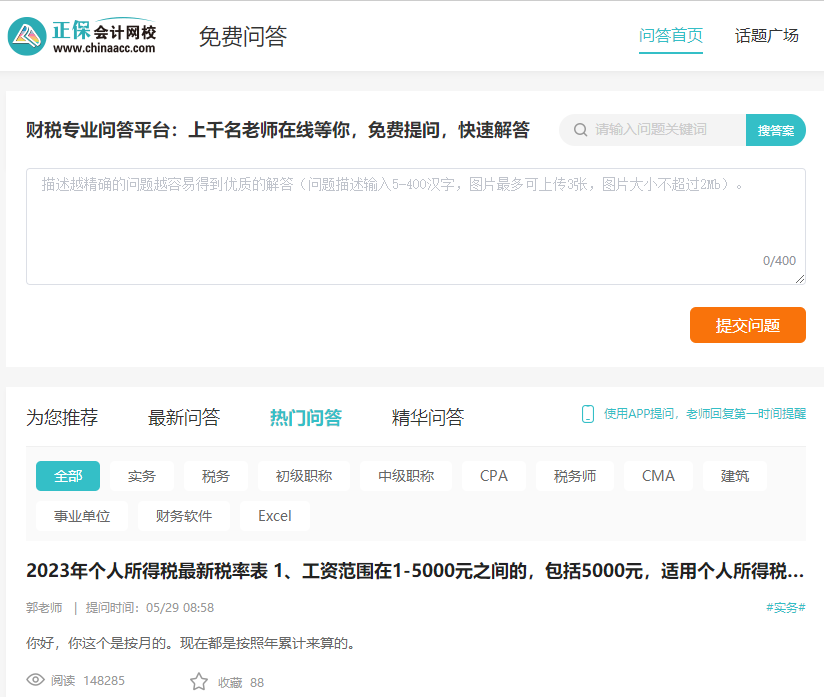Click the 正保会计网校 logo
Viewport: 824px width, 697px height.
point(83,36)
